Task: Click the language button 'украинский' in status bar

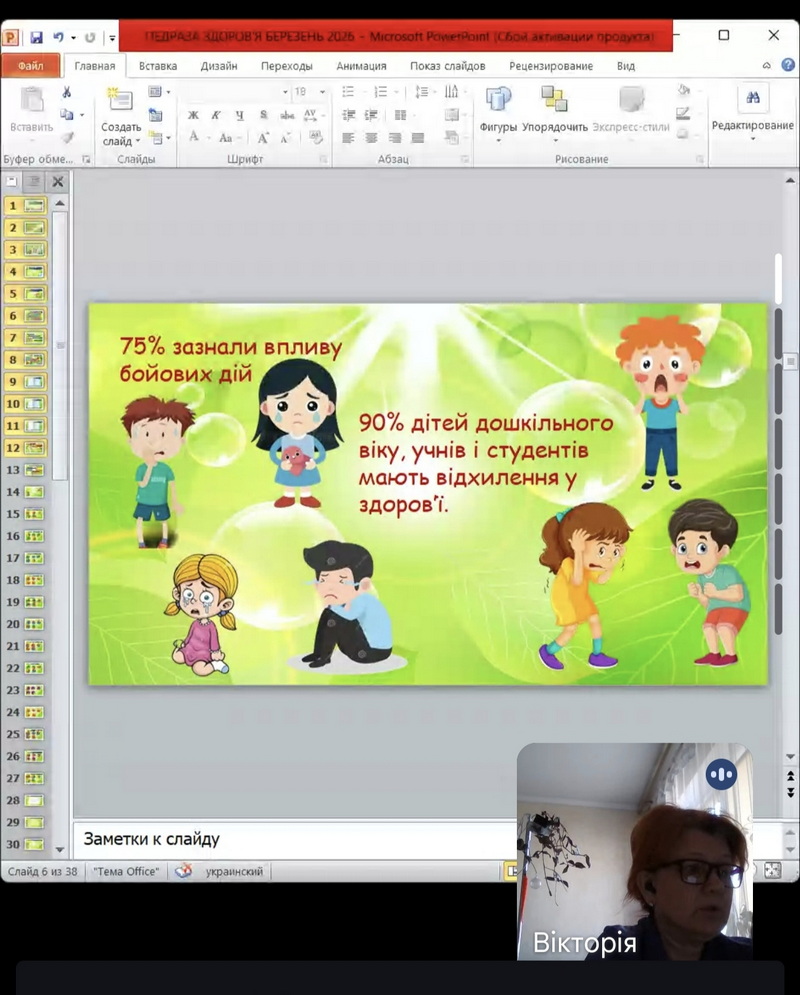Action: point(234,871)
